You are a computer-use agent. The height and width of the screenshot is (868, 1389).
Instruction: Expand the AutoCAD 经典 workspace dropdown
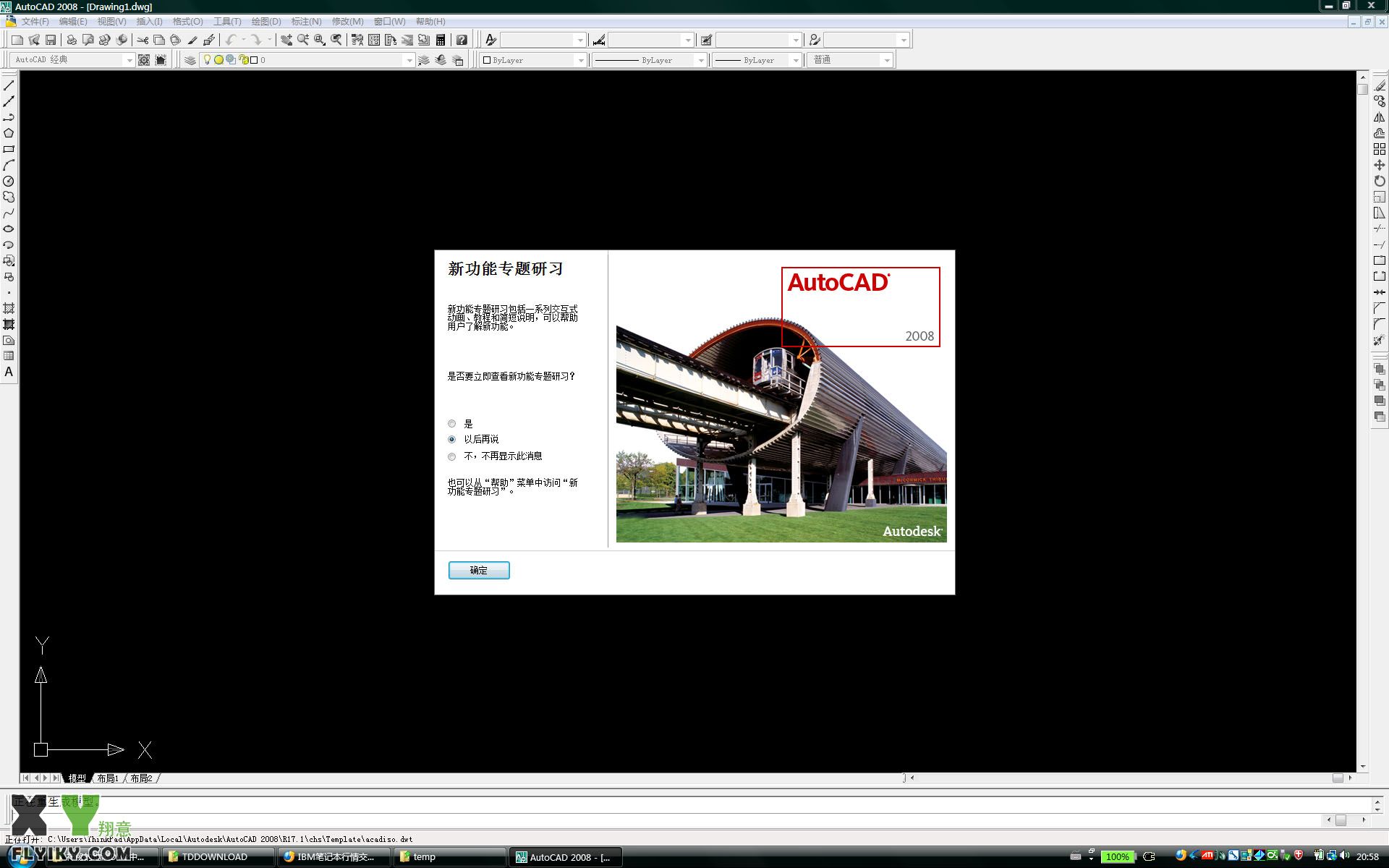point(129,60)
